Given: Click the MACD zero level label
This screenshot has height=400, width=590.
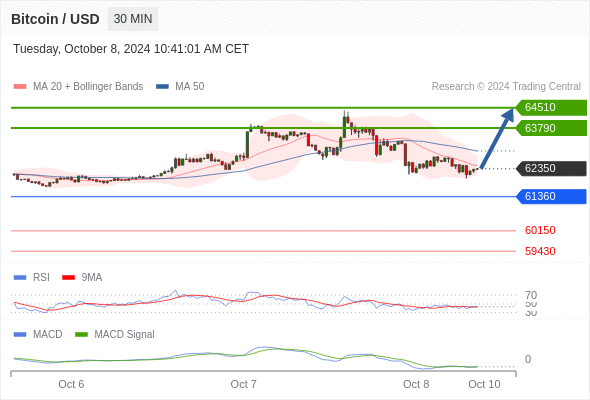Looking at the screenshot, I should click(528, 359).
